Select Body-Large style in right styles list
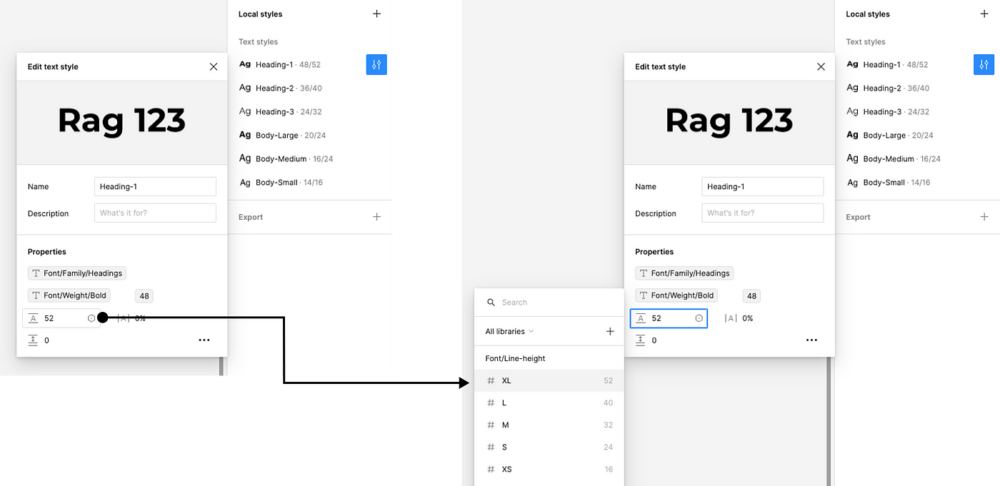The image size is (1000, 486). point(890,135)
